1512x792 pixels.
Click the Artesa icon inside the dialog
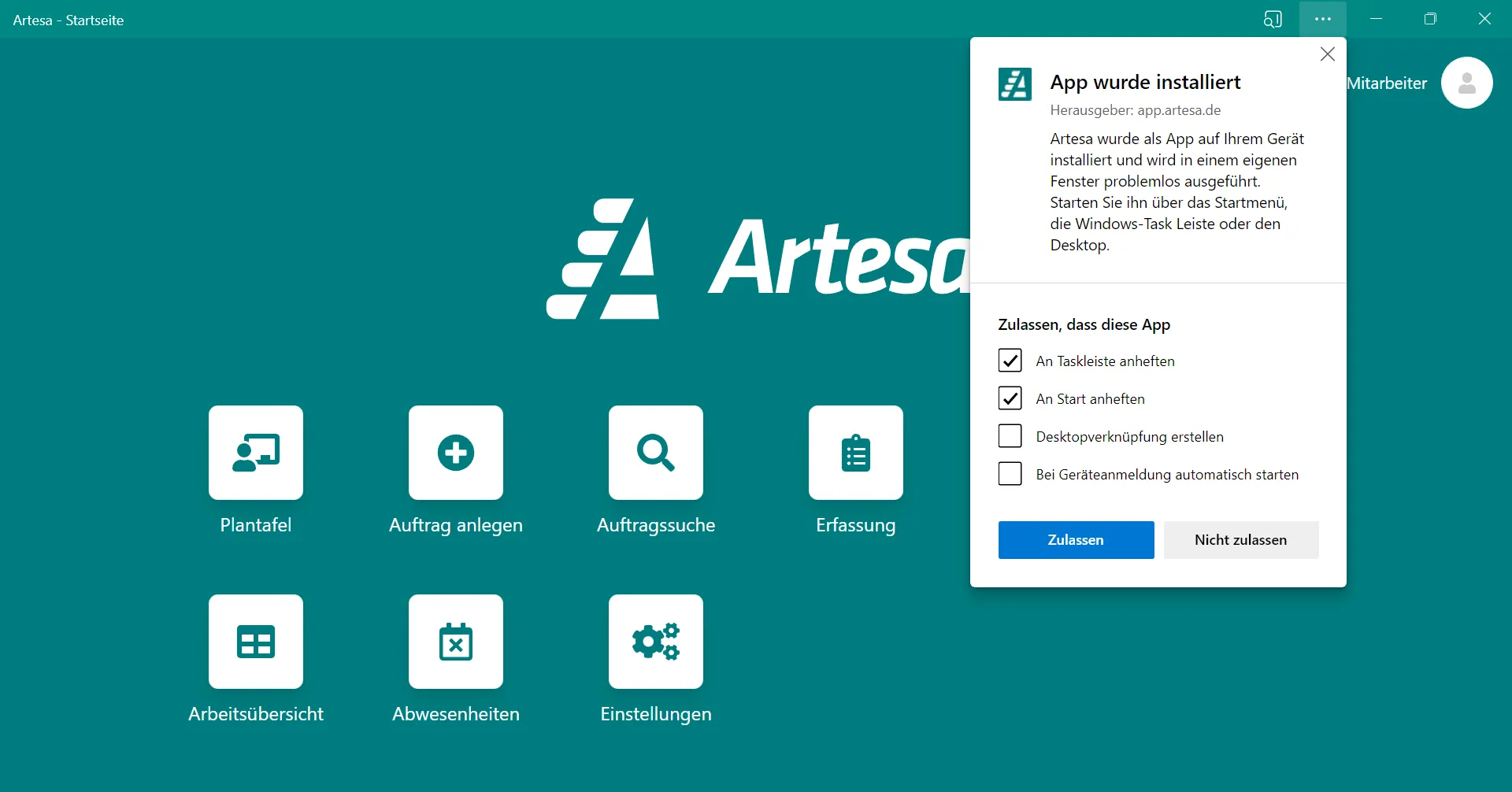point(1014,84)
